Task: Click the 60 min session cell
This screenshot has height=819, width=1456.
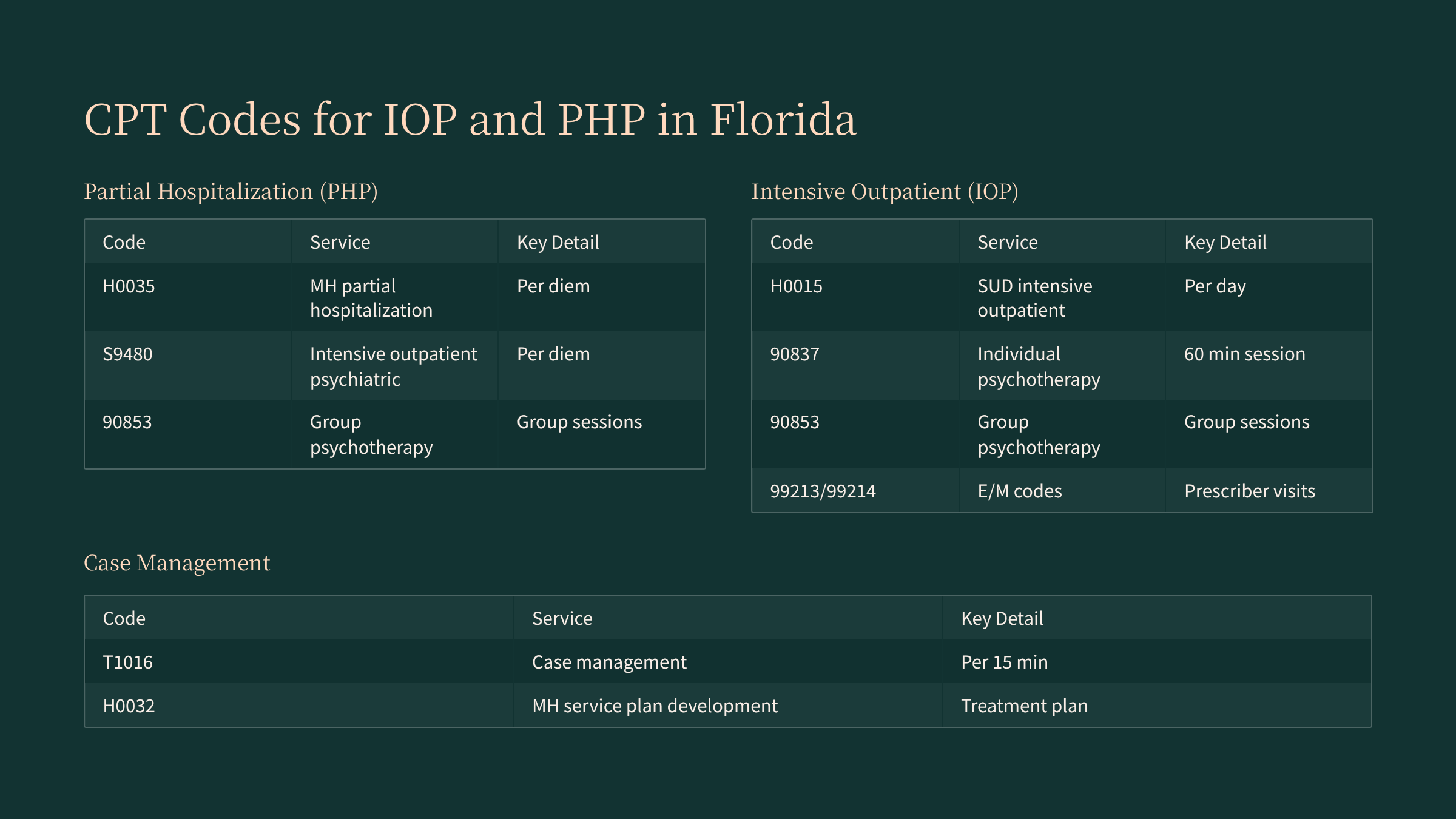Action: 1244,354
